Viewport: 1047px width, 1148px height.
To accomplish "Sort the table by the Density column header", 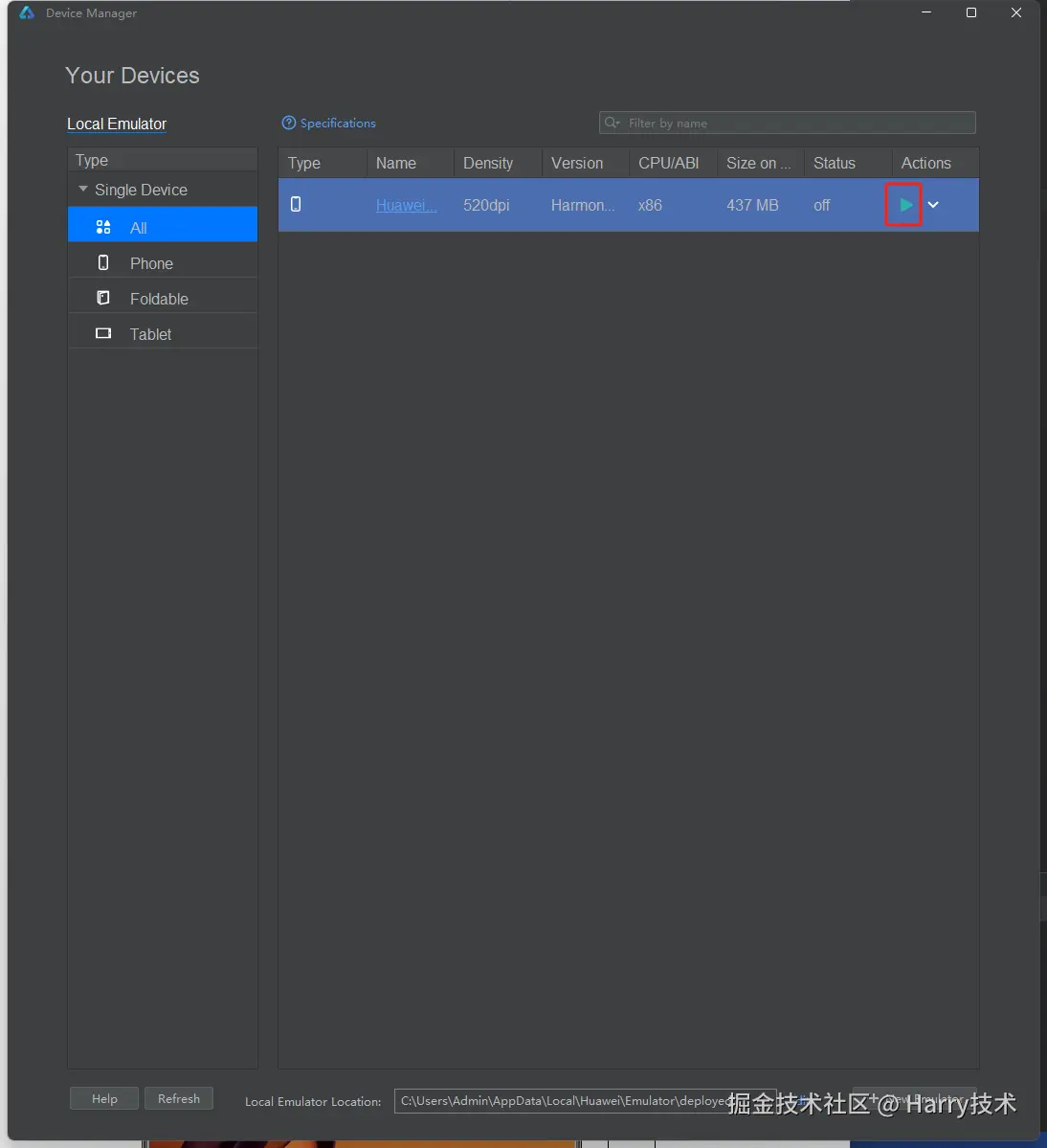I will (488, 163).
